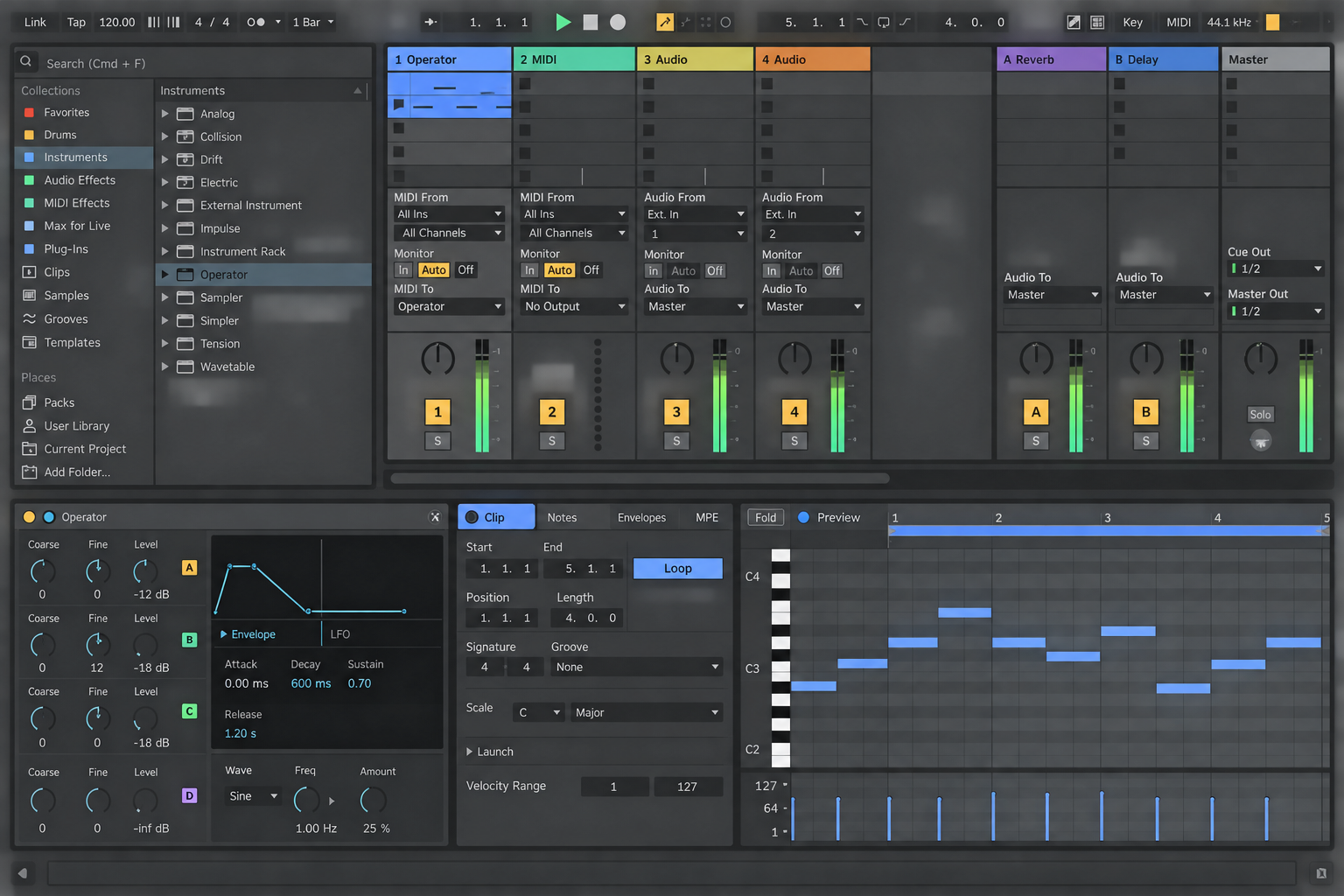This screenshot has width=1344, height=896.
Task: Open track 2 No Output dropdown
Action: pos(574,306)
